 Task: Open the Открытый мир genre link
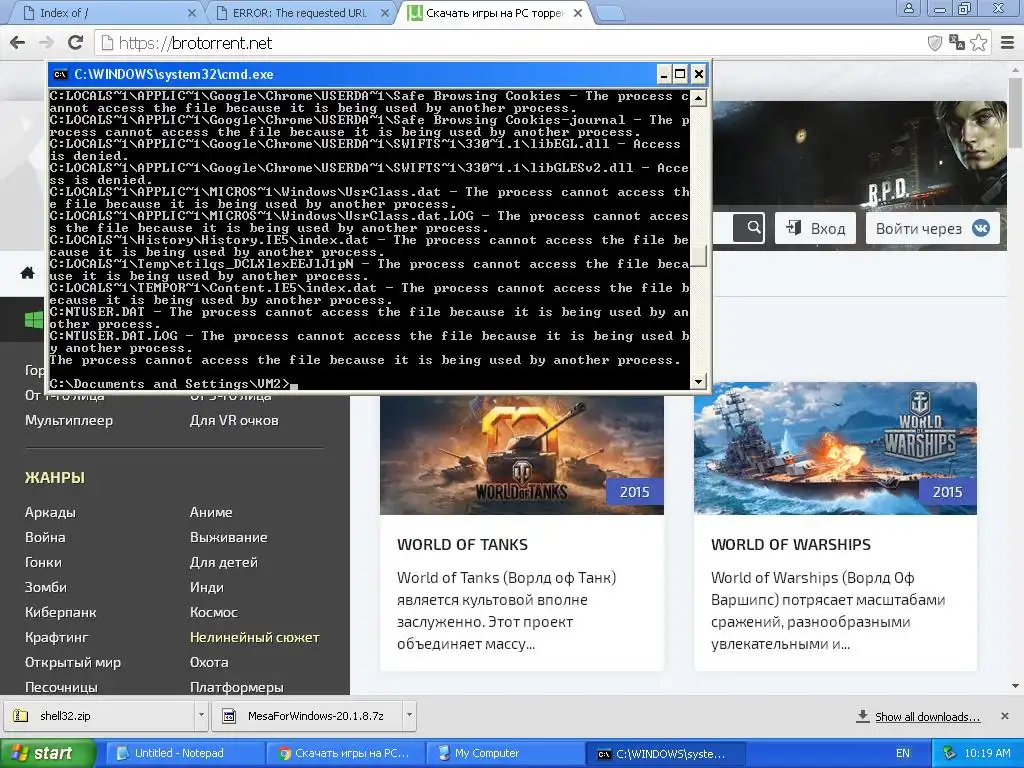(x=73, y=662)
